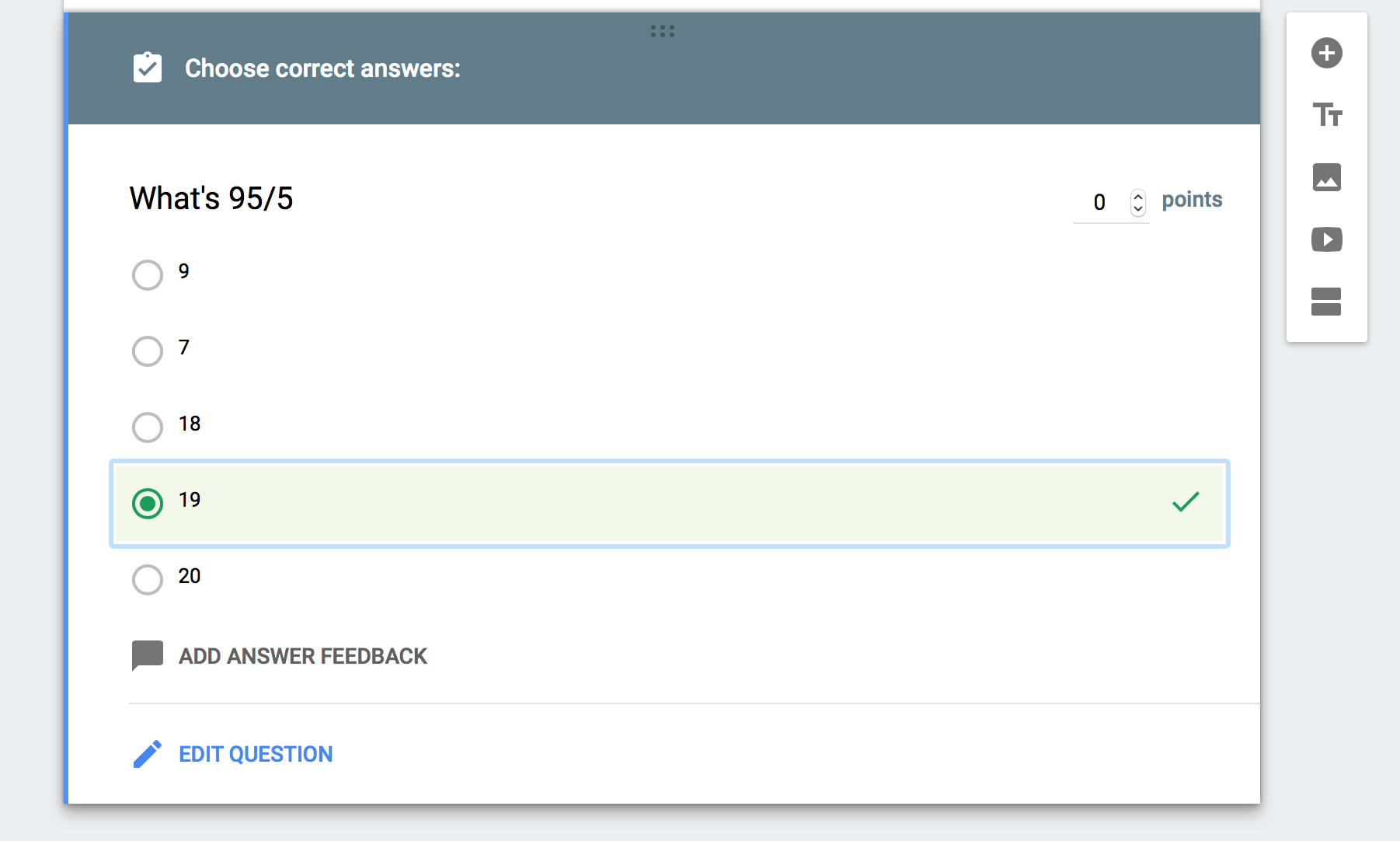Viewport: 1400px width, 841px height.
Task: Select the radio button for answer 20
Action: pyautogui.click(x=148, y=579)
